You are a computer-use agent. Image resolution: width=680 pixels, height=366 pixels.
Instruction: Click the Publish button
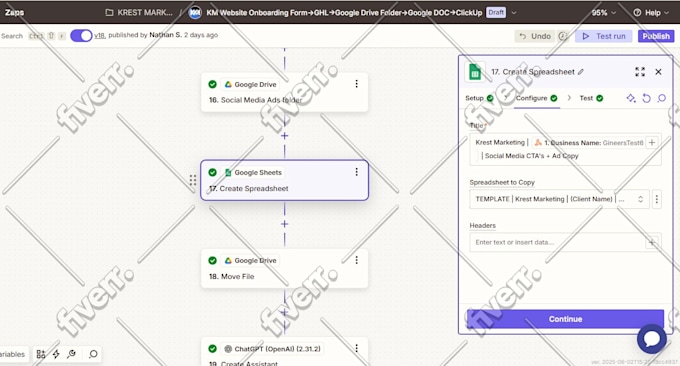click(x=656, y=36)
